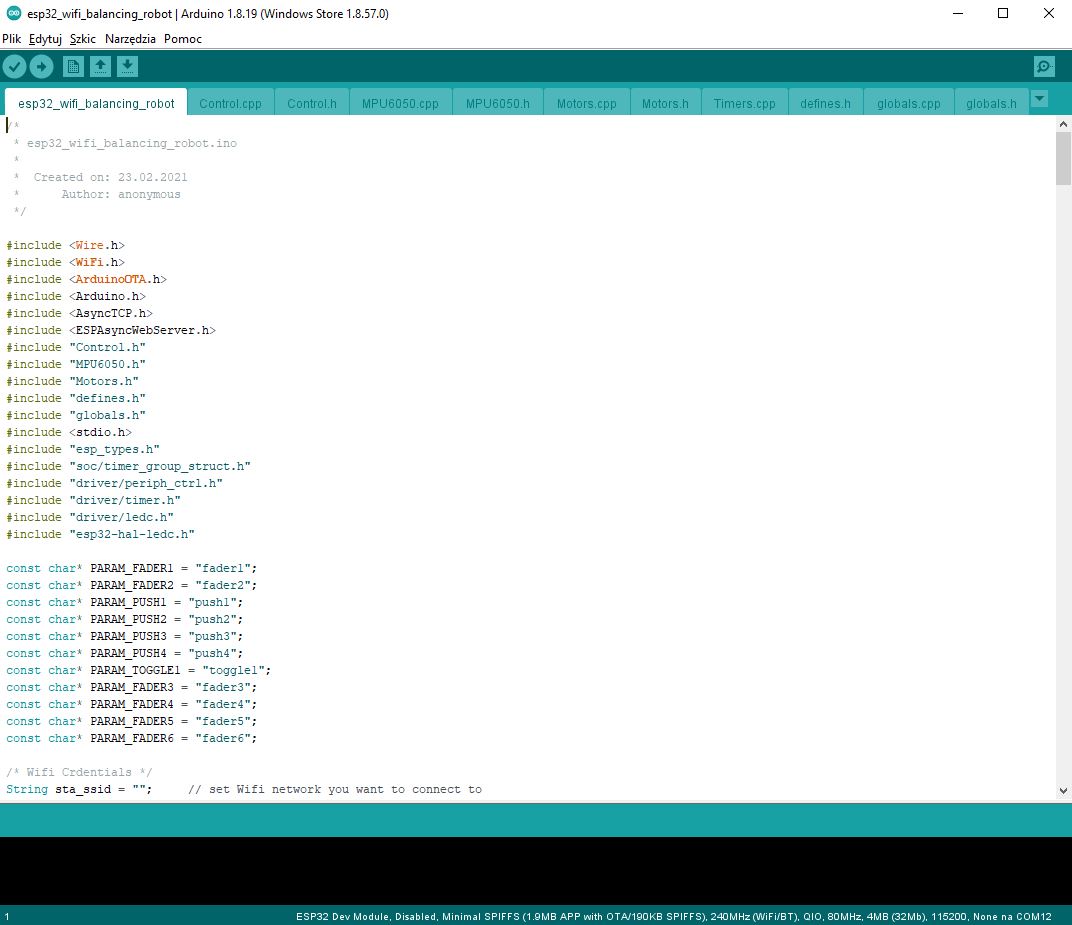Click the 'Wifi Crdentials' comment line
This screenshot has width=1072, height=925.
tap(79, 773)
